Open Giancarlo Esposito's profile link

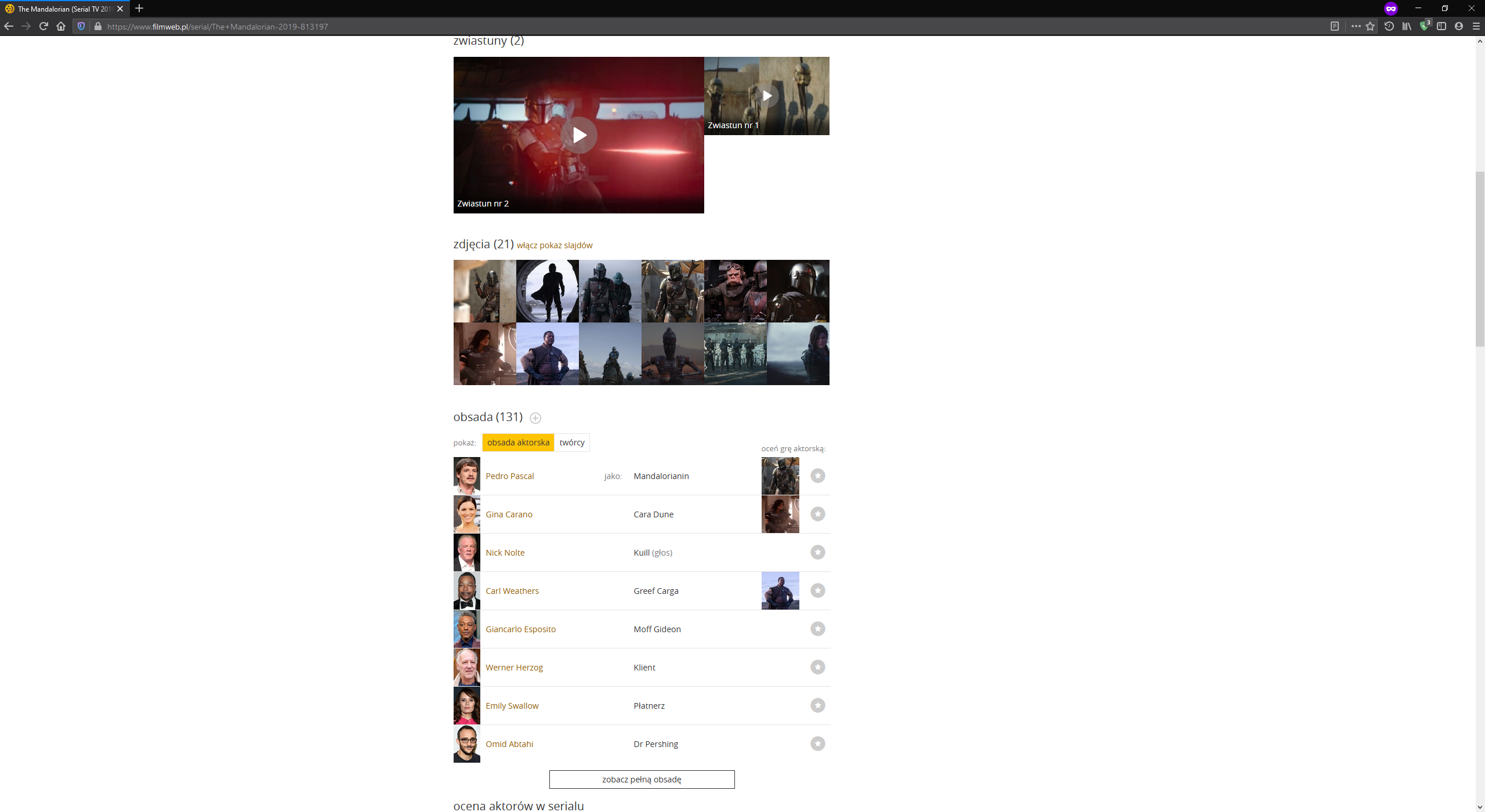click(x=520, y=629)
